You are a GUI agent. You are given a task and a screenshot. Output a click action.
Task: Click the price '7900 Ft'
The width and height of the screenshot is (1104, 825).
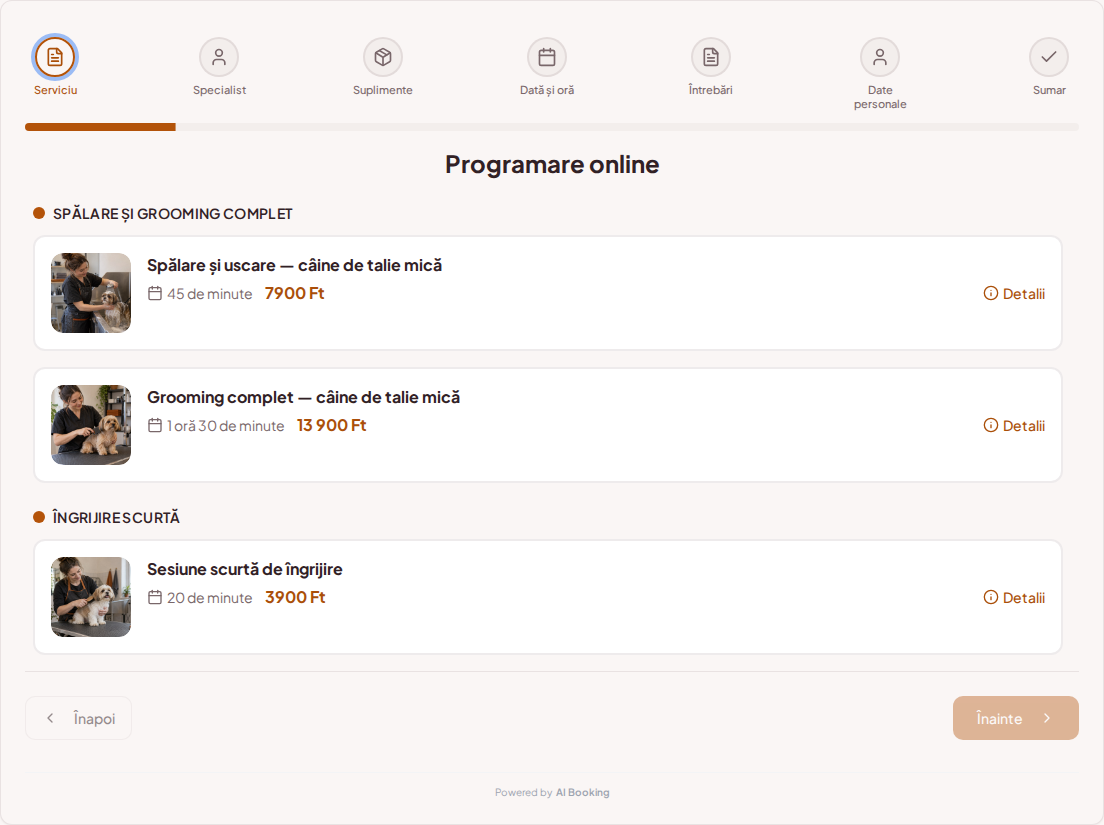pyautogui.click(x=294, y=294)
